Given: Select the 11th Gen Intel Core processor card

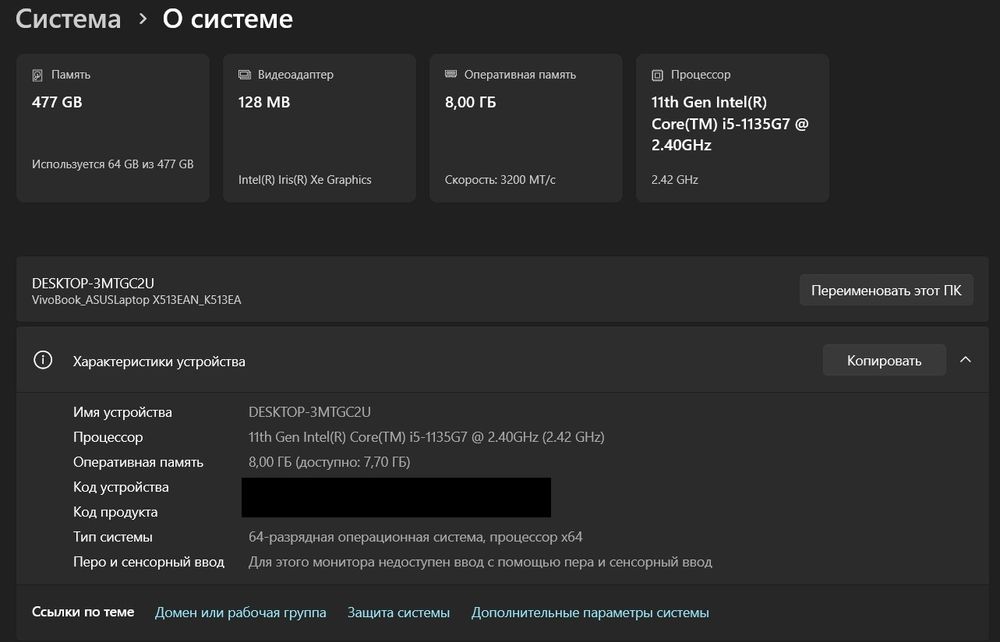Looking at the screenshot, I should click(x=733, y=128).
